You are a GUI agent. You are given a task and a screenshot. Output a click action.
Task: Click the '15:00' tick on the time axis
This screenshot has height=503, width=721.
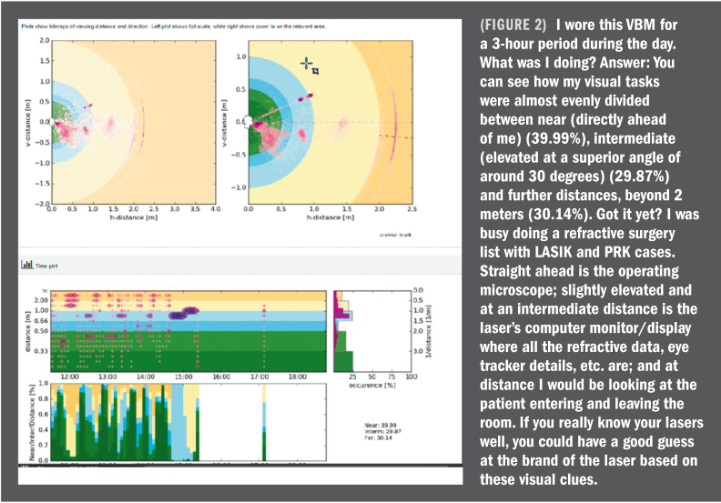click(x=183, y=377)
